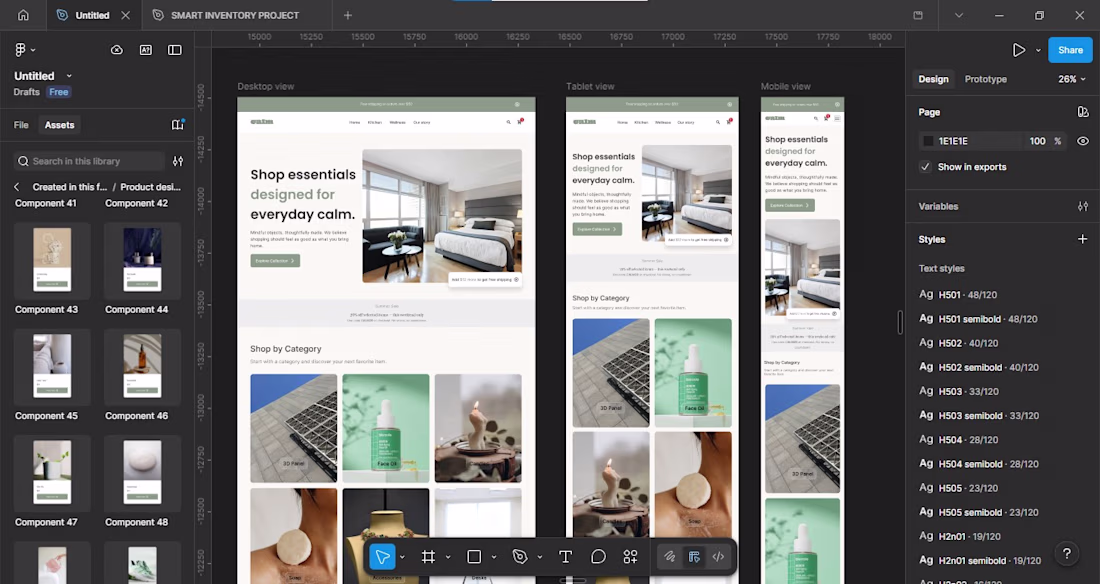
Task: Switch to Dev Mode code icon
Action: click(718, 557)
